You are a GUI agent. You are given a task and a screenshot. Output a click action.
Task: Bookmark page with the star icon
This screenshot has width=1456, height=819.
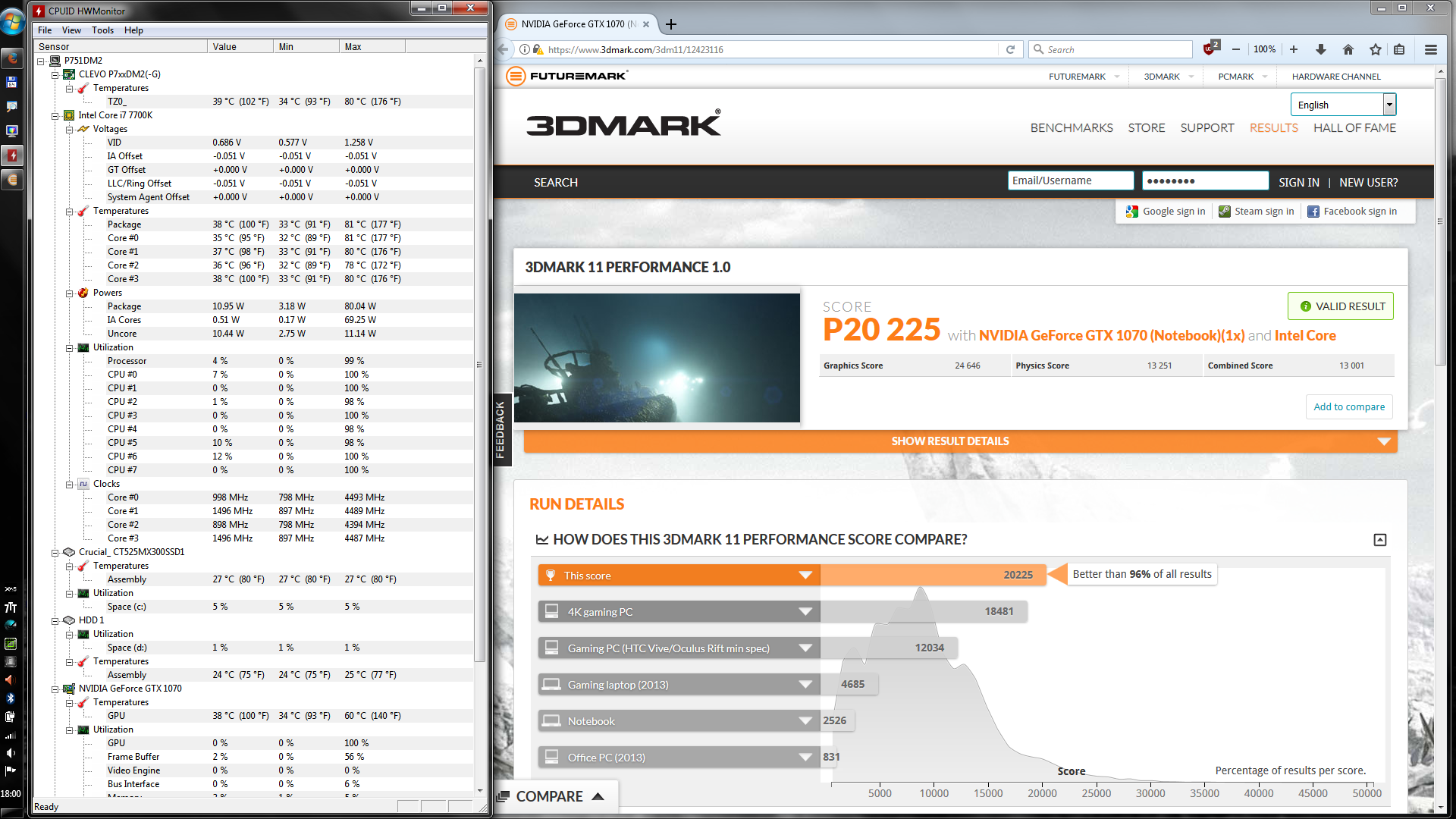pos(1375,49)
